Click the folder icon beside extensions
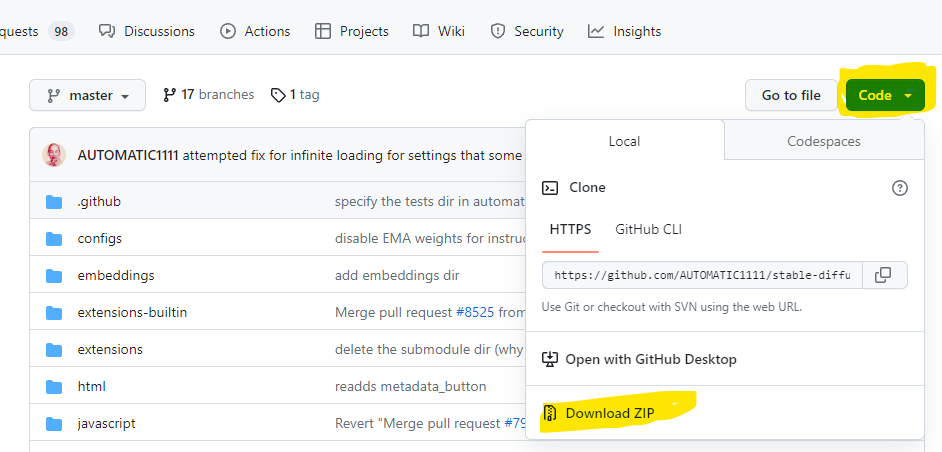Screen dimensions: 942x452 coord(54,350)
